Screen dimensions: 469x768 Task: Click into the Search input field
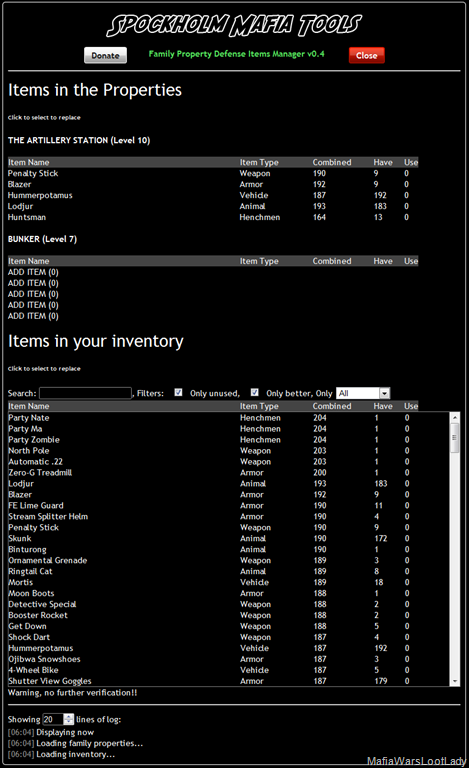click(x=85, y=393)
